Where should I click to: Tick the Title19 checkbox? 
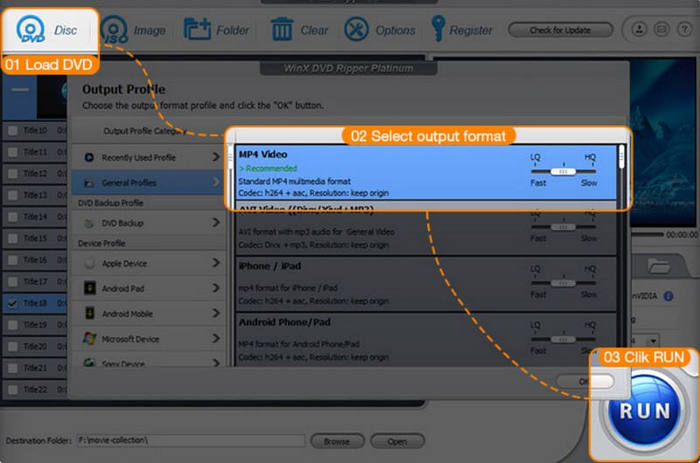pyautogui.click(x=12, y=325)
